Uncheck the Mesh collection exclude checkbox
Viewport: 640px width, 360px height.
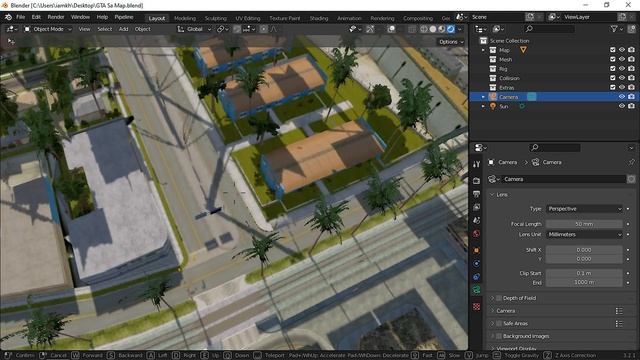[x=613, y=59]
